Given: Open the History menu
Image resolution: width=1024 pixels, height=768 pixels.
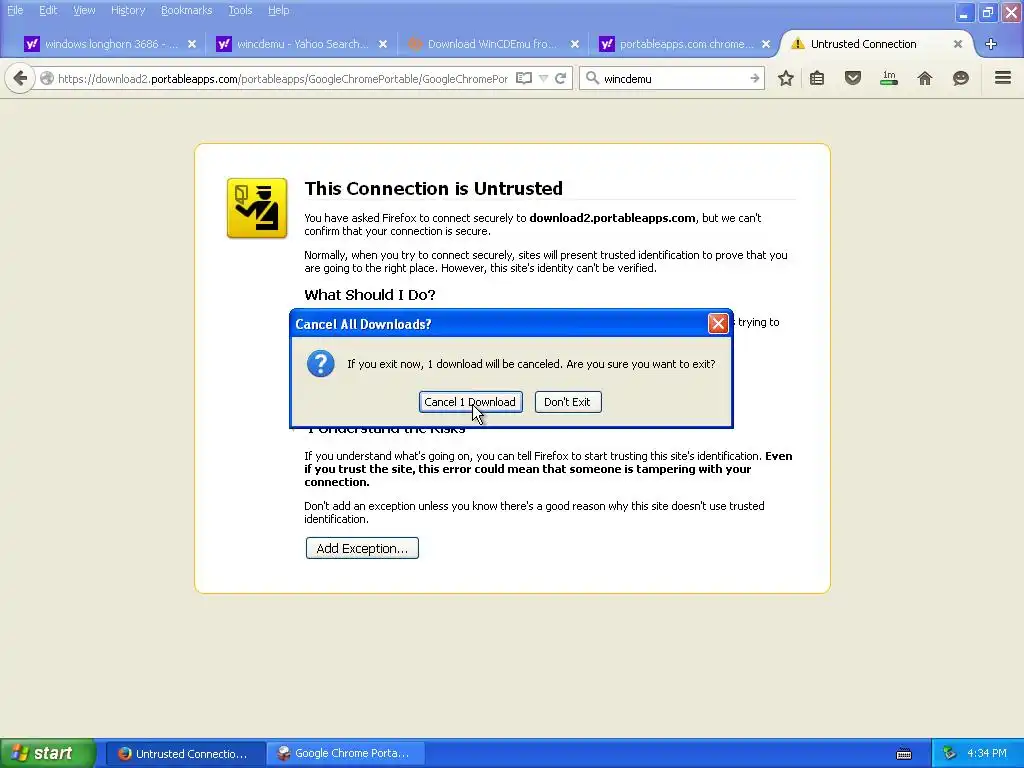Looking at the screenshot, I should tap(128, 10).
